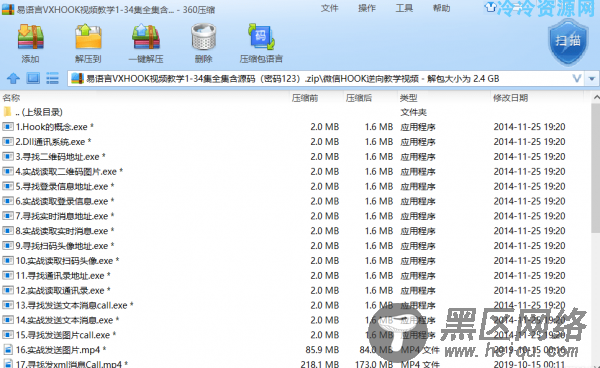Click 85.9 MB size of 16.实战发送图片.mp4
600x368 pixels.
point(322,350)
